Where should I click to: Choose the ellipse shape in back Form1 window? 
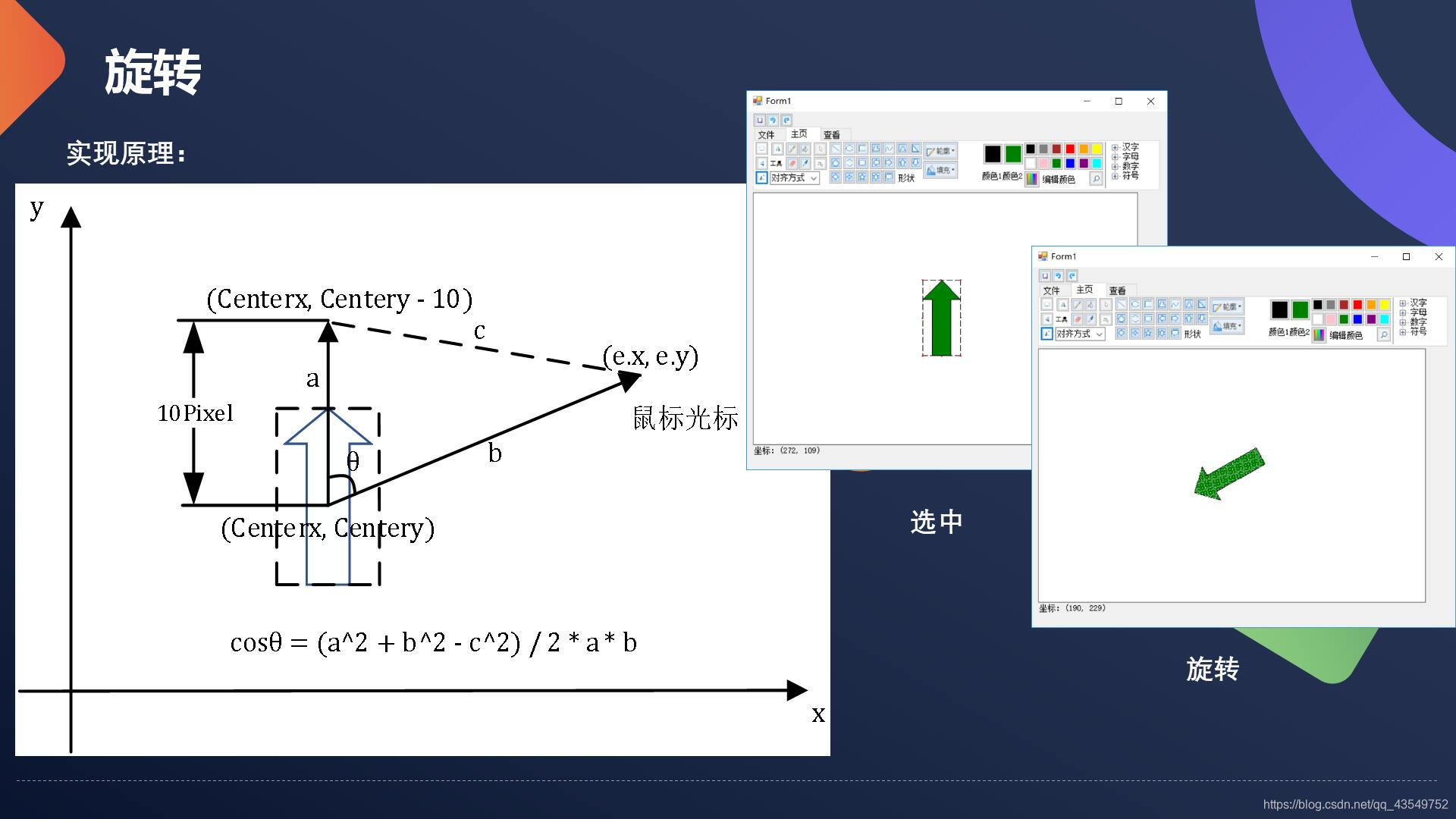tap(849, 149)
